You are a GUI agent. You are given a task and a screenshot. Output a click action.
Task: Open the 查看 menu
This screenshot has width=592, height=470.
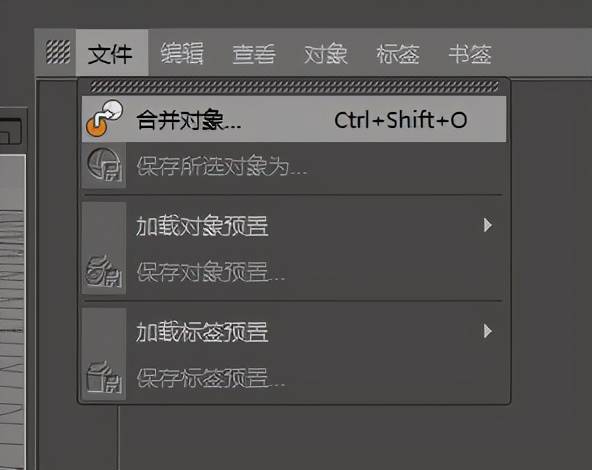[254, 53]
